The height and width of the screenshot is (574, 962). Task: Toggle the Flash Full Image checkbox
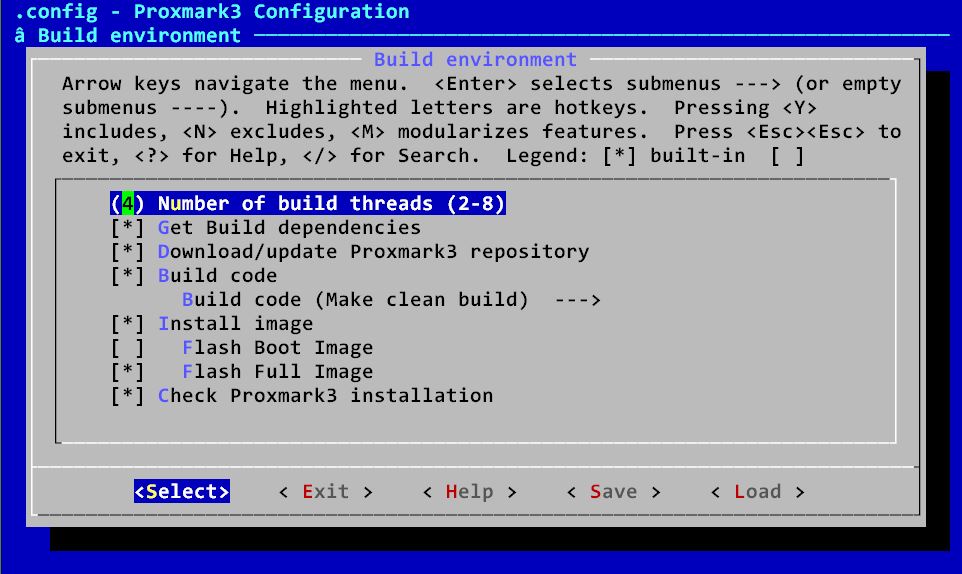(128, 372)
